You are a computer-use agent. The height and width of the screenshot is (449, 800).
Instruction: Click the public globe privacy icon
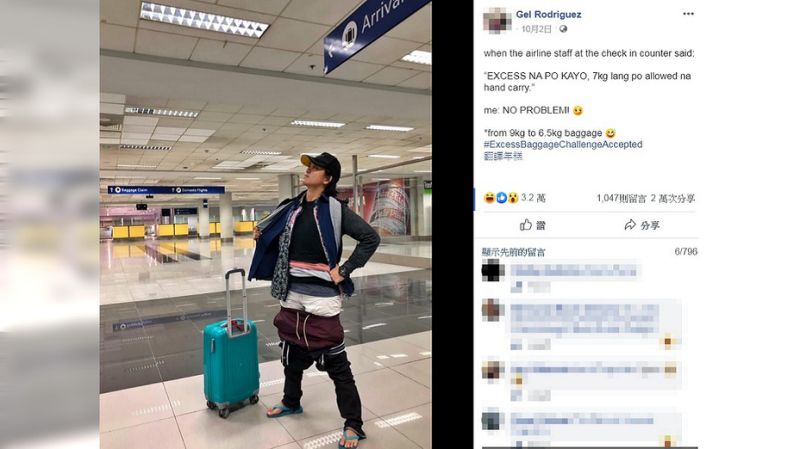pyautogui.click(x=563, y=29)
